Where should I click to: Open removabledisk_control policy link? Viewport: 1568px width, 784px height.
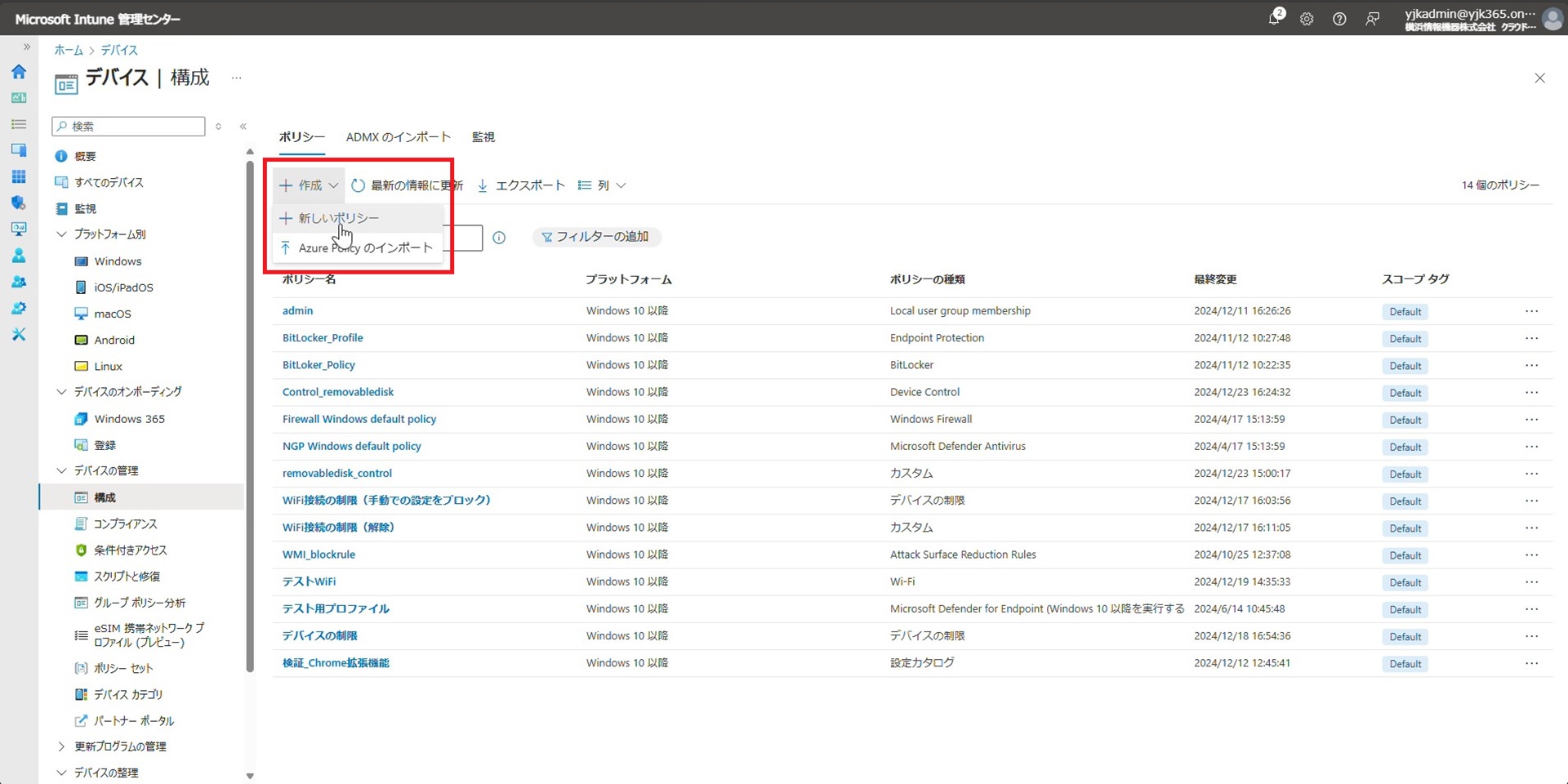coord(337,473)
